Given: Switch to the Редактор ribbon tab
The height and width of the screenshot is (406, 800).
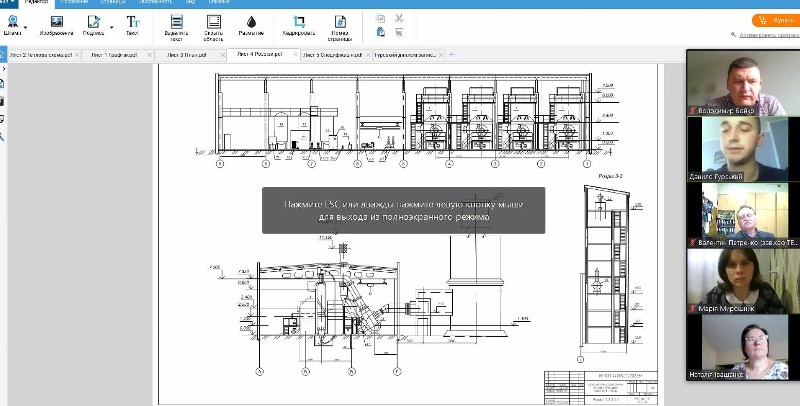Looking at the screenshot, I should pyautogui.click(x=35, y=3).
